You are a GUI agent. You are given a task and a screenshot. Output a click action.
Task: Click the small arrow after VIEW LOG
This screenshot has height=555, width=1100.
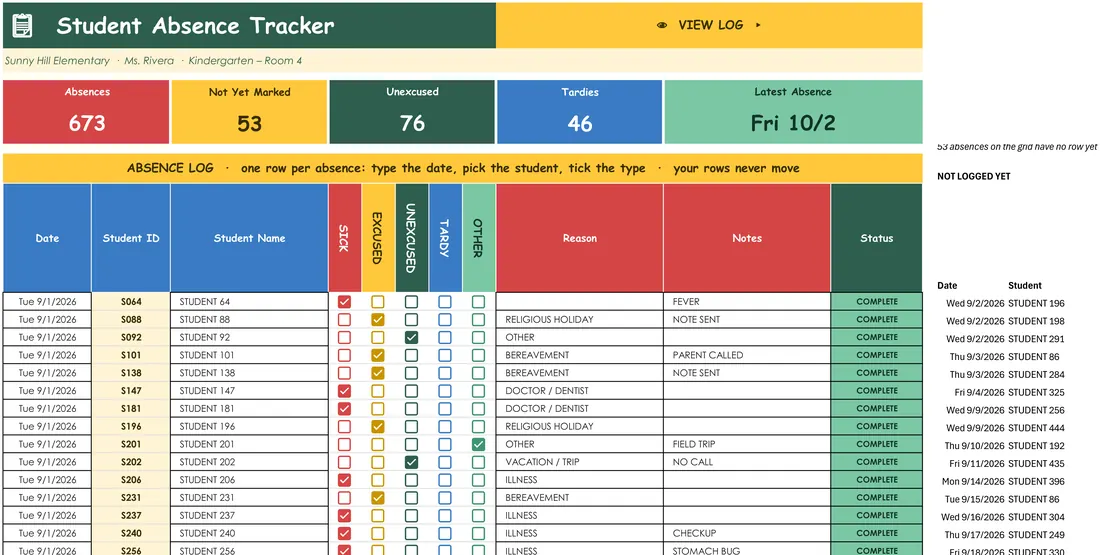[x=758, y=25]
